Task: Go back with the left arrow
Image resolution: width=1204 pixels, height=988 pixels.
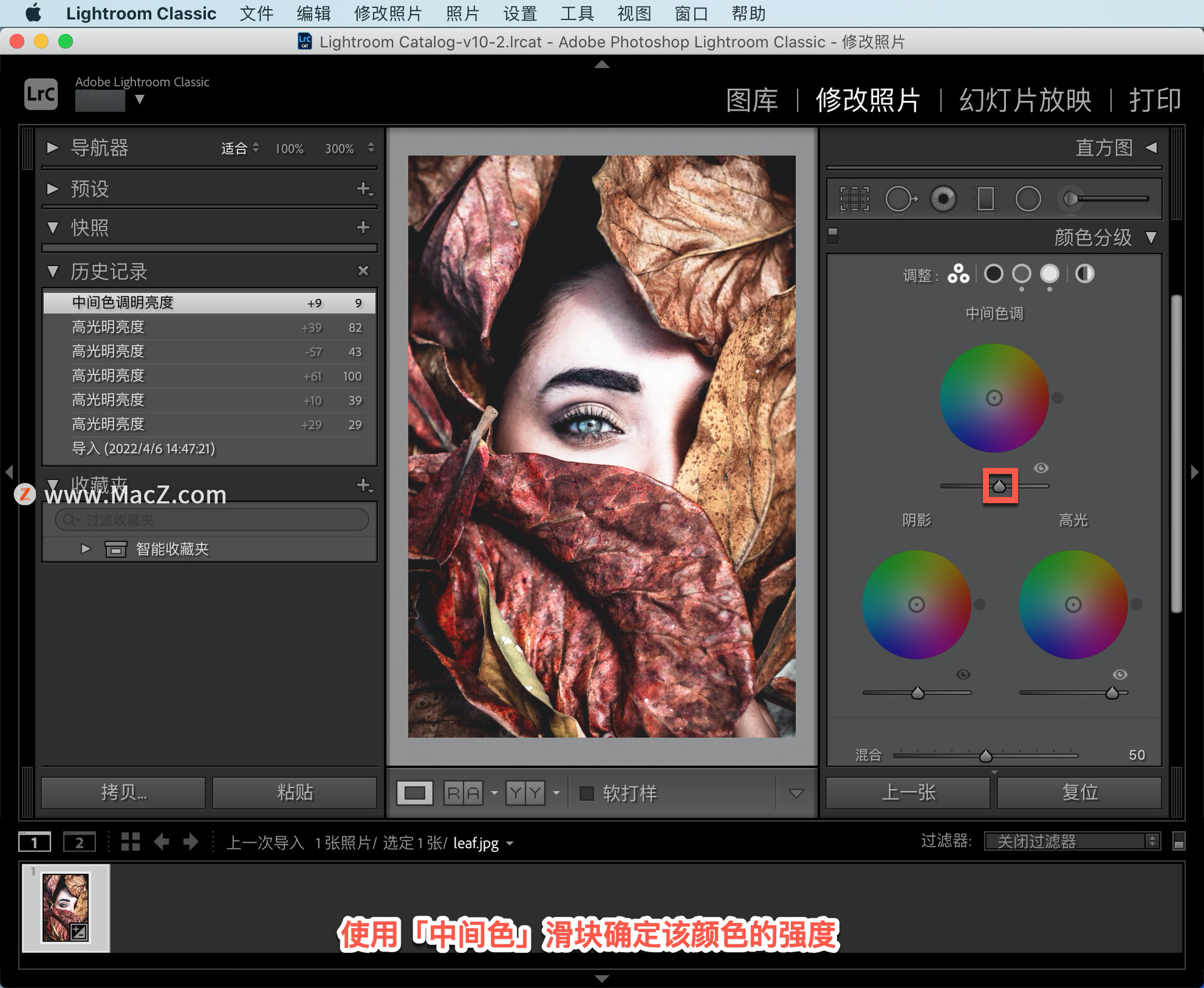Action: click(162, 842)
